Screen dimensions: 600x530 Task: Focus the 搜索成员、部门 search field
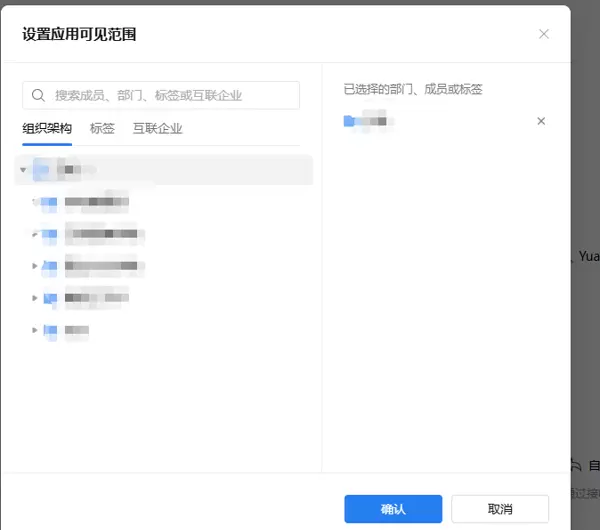(x=170, y=96)
